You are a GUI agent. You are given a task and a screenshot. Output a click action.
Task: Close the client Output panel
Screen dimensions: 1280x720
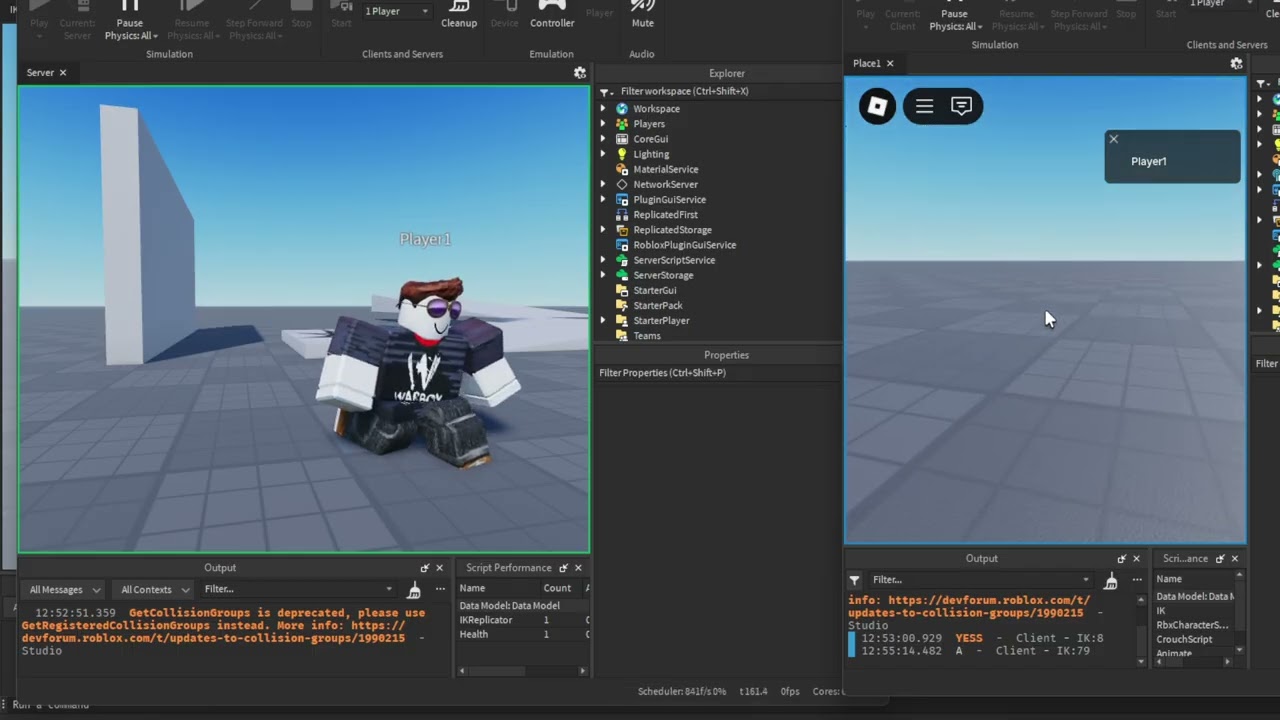[1136, 559]
